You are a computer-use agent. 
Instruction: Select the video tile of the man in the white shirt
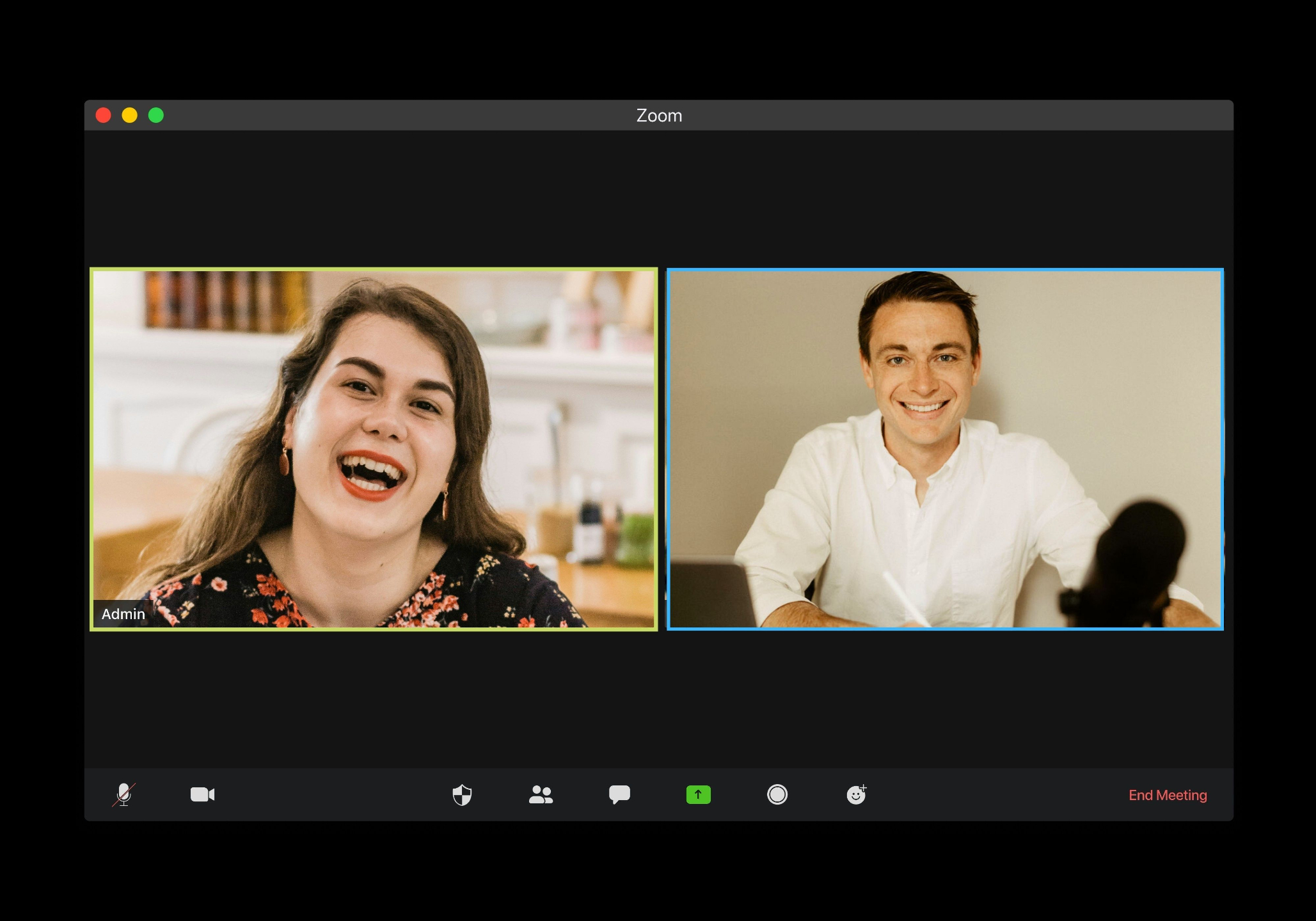coord(944,449)
